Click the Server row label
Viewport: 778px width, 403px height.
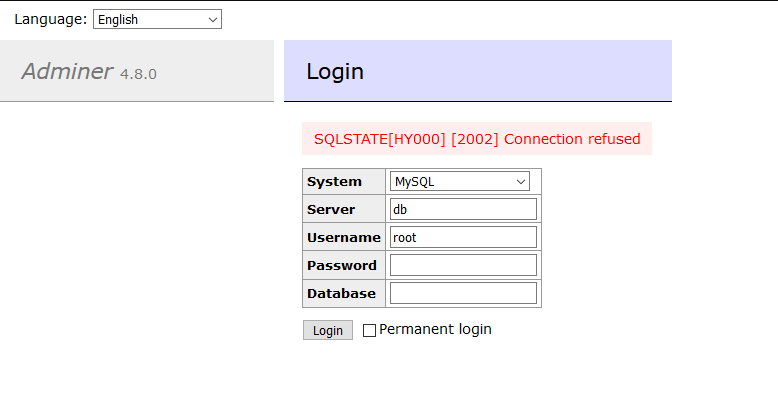331,209
